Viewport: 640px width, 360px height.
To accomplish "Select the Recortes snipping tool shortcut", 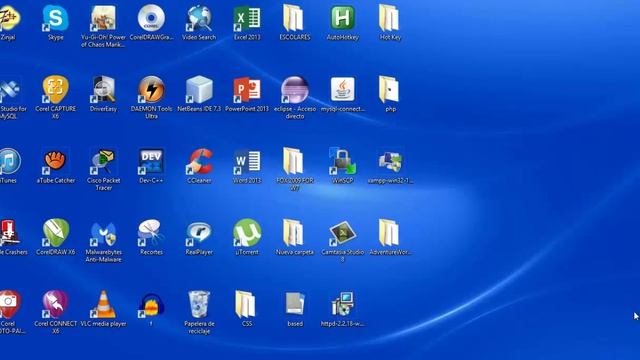I will pos(151,233).
